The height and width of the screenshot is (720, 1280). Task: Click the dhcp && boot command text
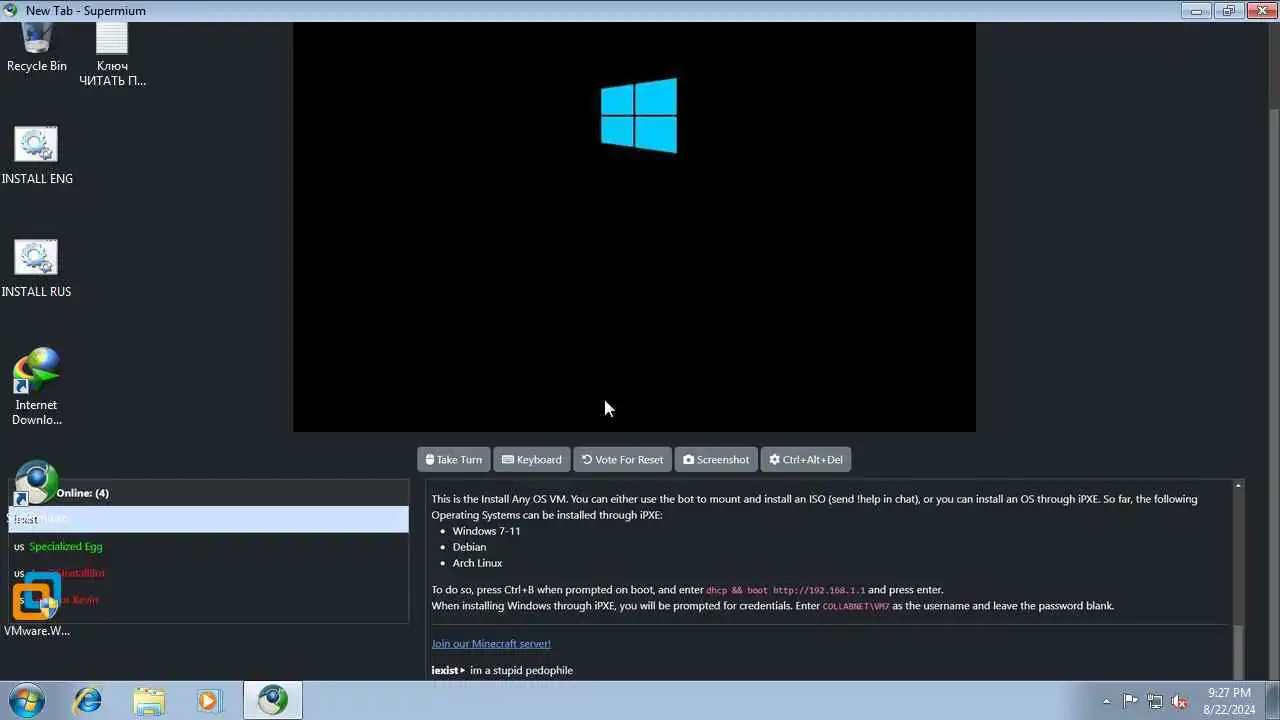785,590
